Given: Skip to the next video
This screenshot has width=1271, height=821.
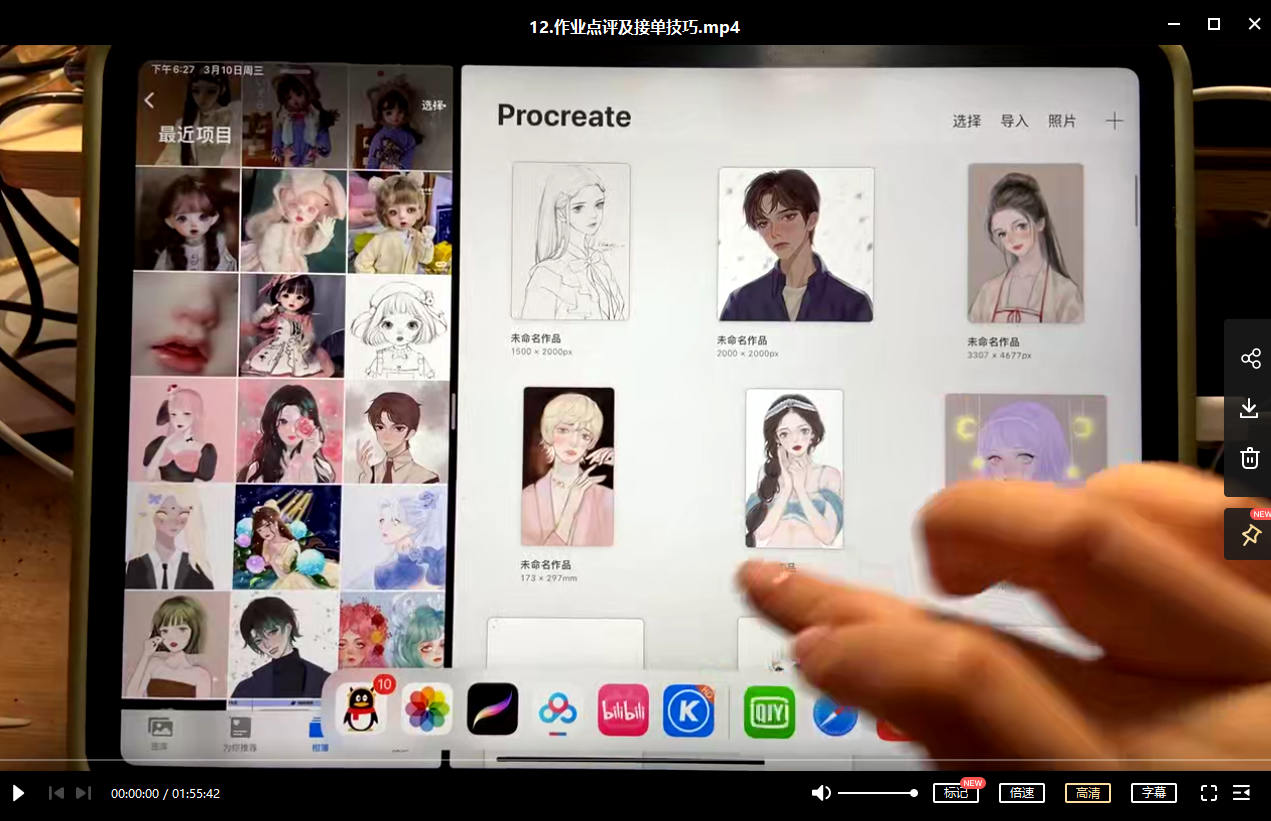Looking at the screenshot, I should 84,793.
